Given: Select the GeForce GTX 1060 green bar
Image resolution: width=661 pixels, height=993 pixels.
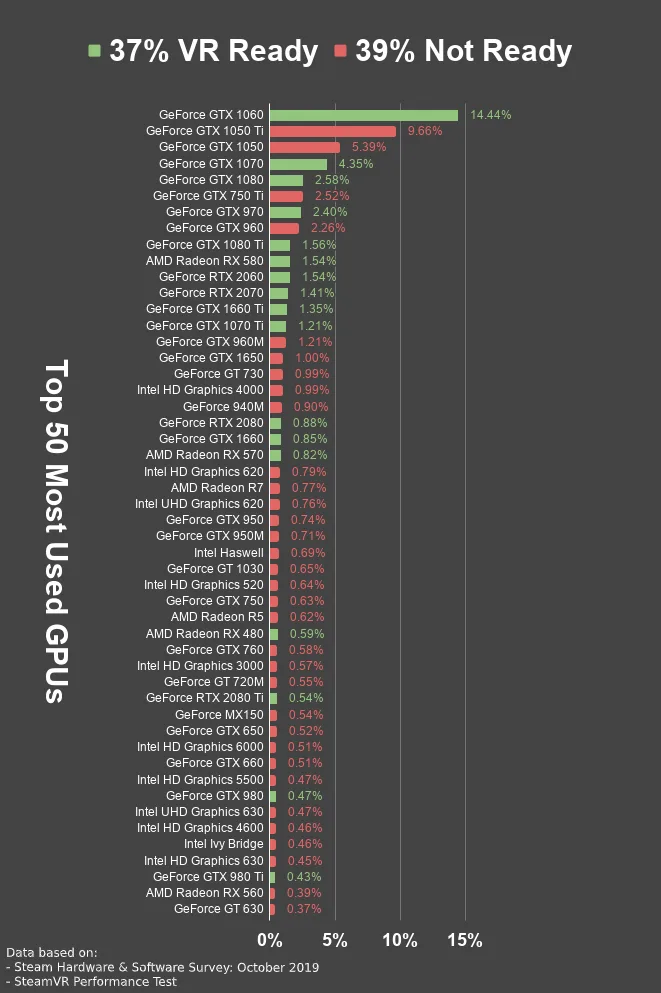Looking at the screenshot, I should [x=364, y=115].
